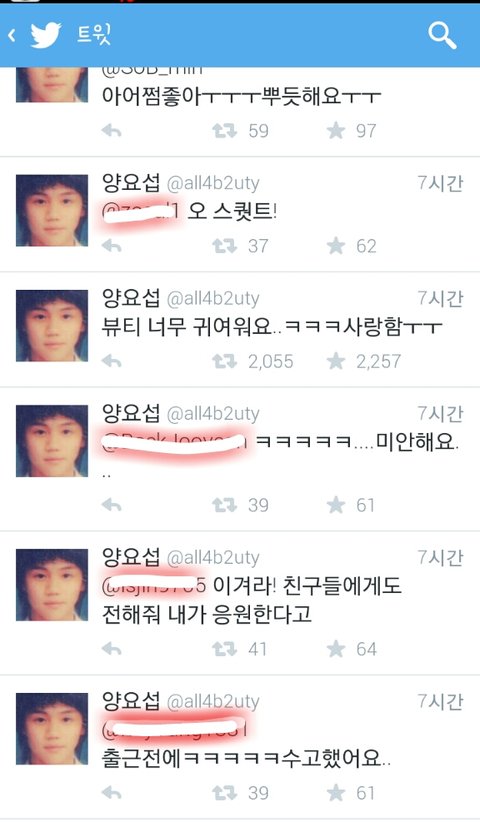Screen dimensions: 480x822
Task: Open 양요섭 name on 오 스퀫트! tweet
Action: tap(130, 183)
